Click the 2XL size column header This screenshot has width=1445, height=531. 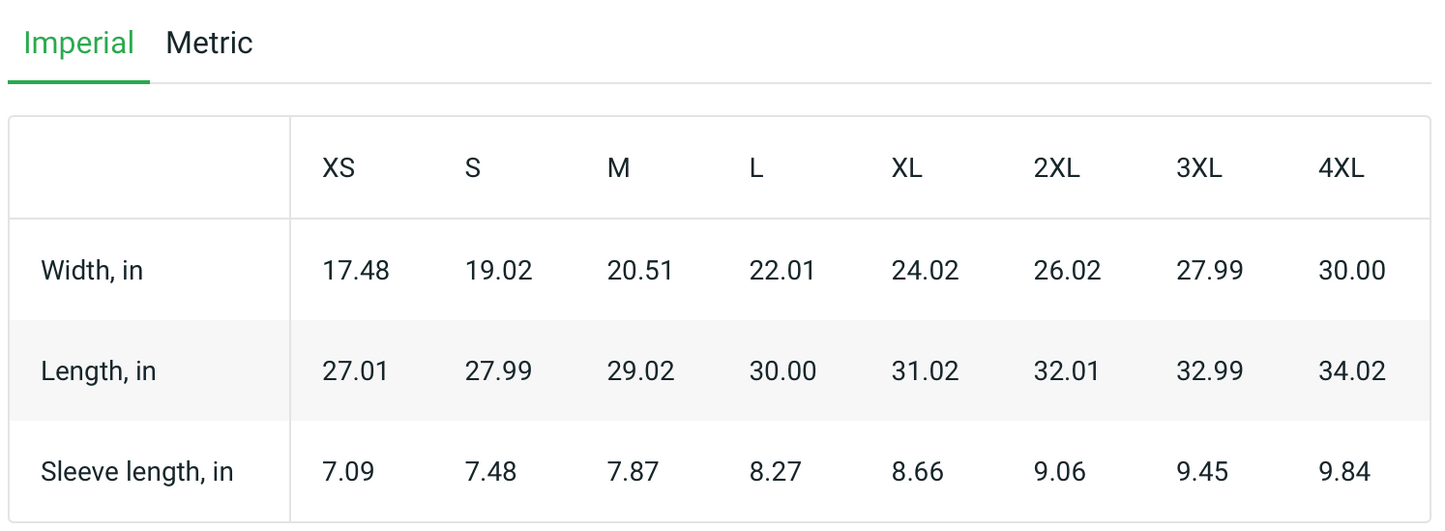click(x=1057, y=169)
